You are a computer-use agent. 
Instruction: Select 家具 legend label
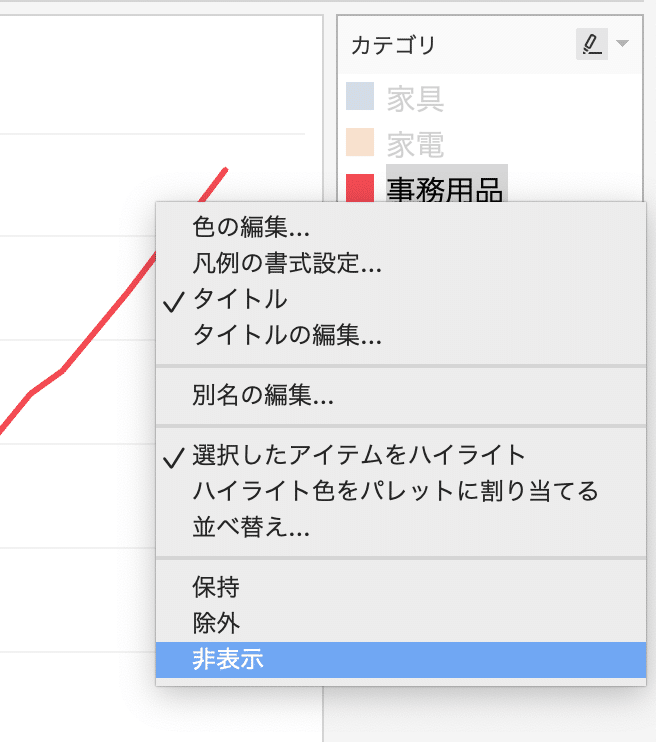pyautogui.click(x=416, y=98)
